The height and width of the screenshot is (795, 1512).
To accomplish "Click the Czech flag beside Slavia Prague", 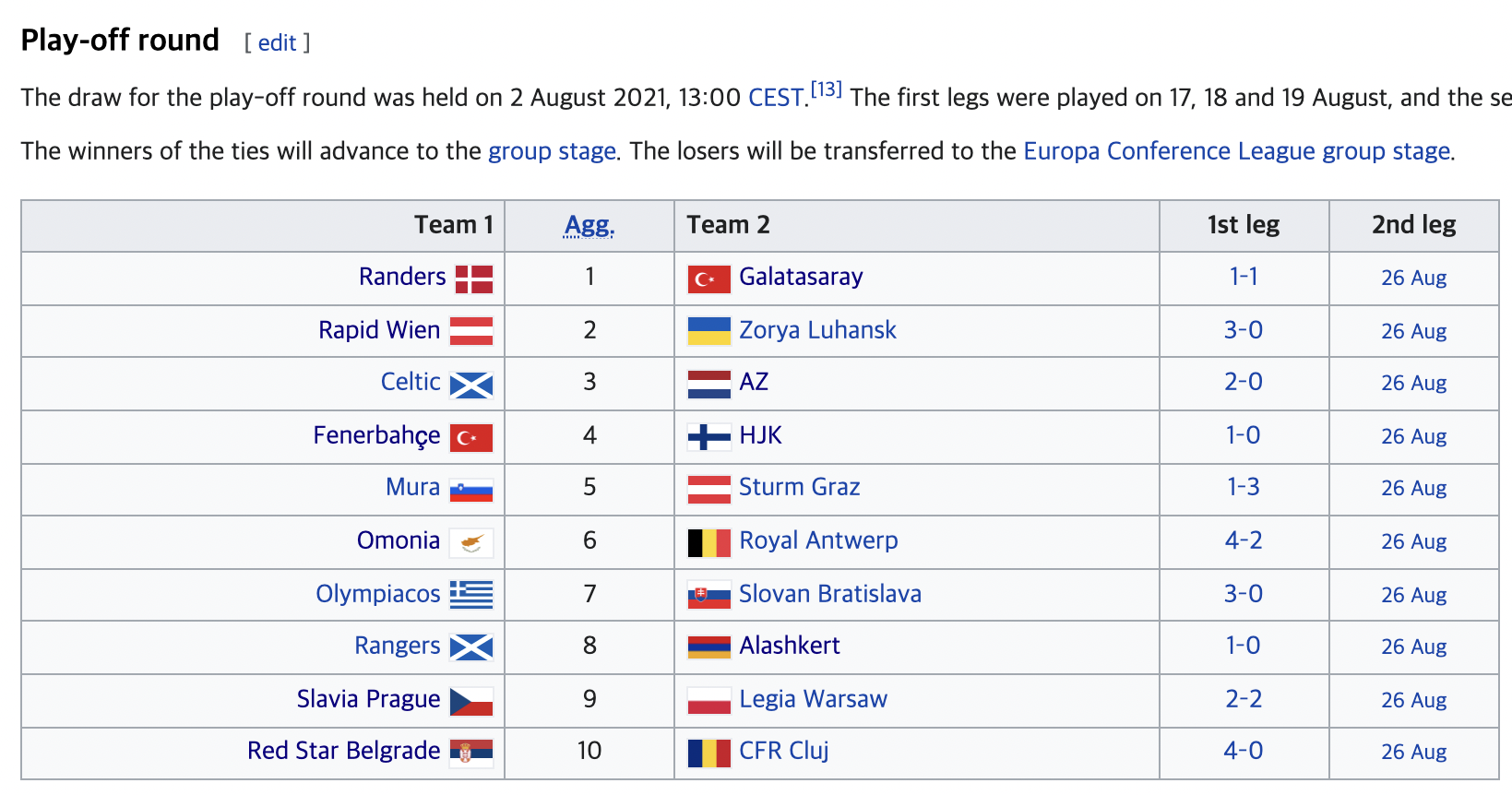I will (x=471, y=702).
